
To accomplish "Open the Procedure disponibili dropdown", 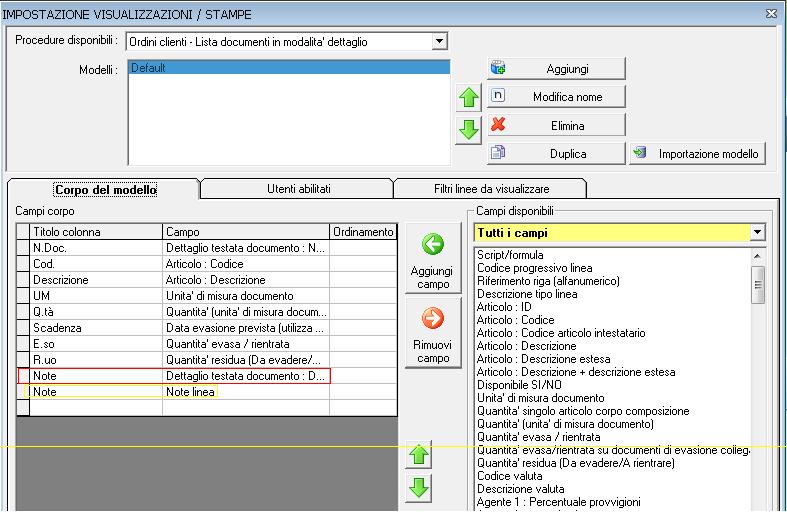I will (439, 41).
